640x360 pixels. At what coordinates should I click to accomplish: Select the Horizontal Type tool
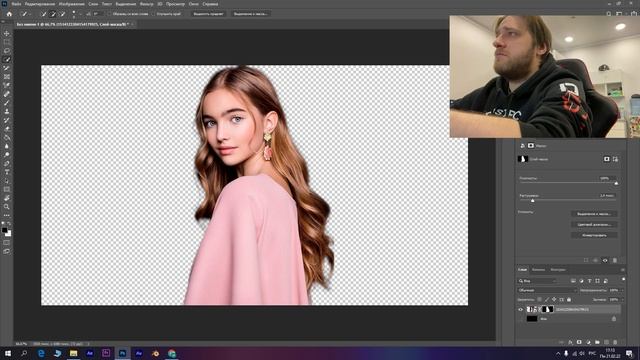7,172
